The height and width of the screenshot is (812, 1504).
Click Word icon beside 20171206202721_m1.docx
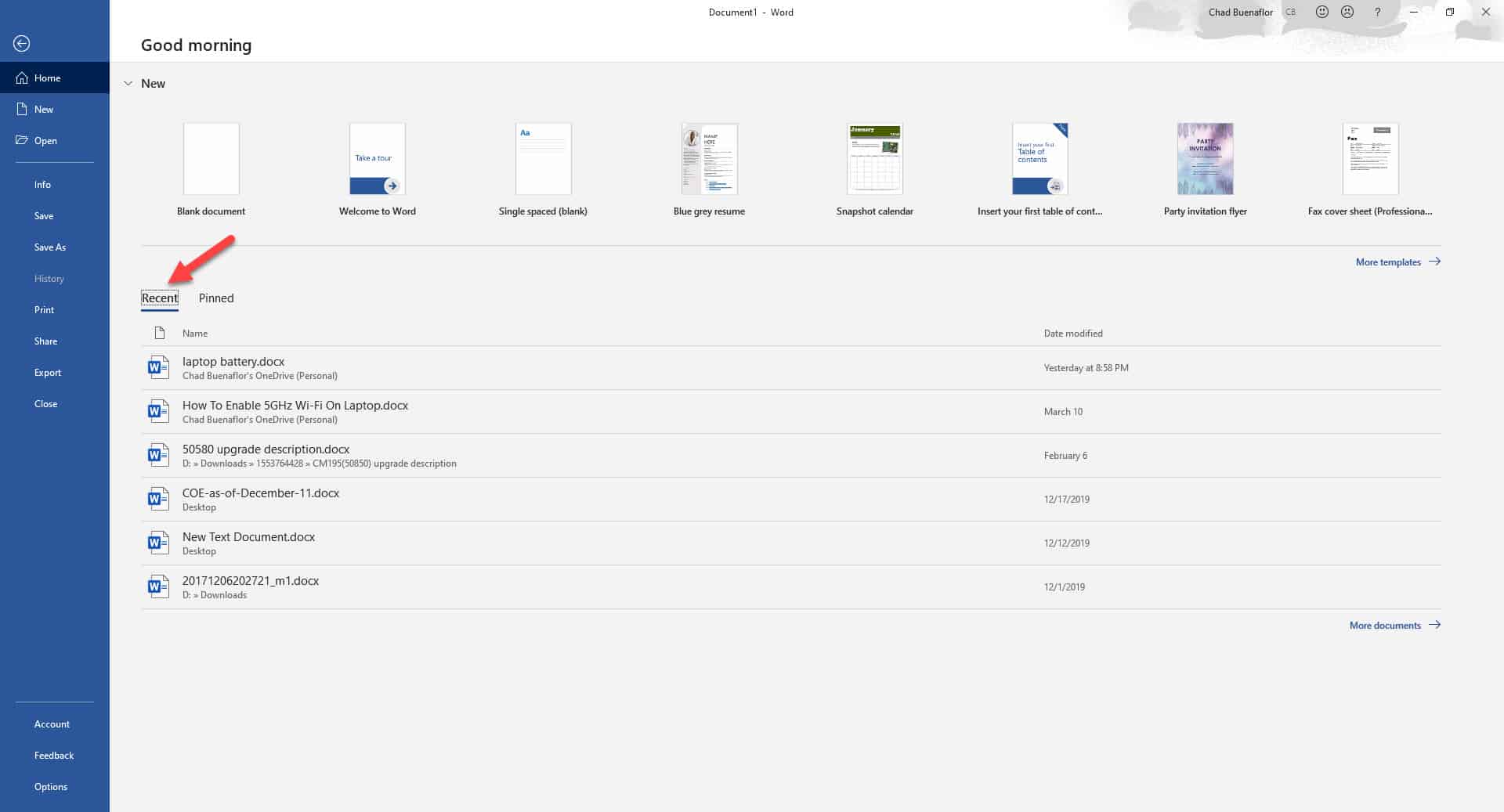click(158, 586)
